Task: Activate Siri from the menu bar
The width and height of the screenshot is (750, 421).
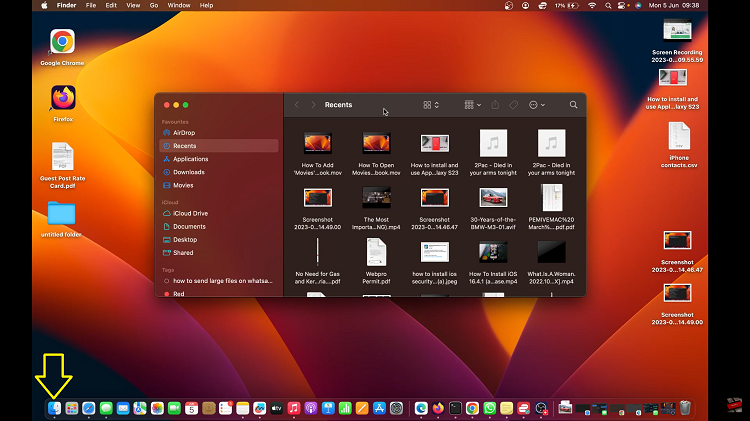Action: click(638, 5)
